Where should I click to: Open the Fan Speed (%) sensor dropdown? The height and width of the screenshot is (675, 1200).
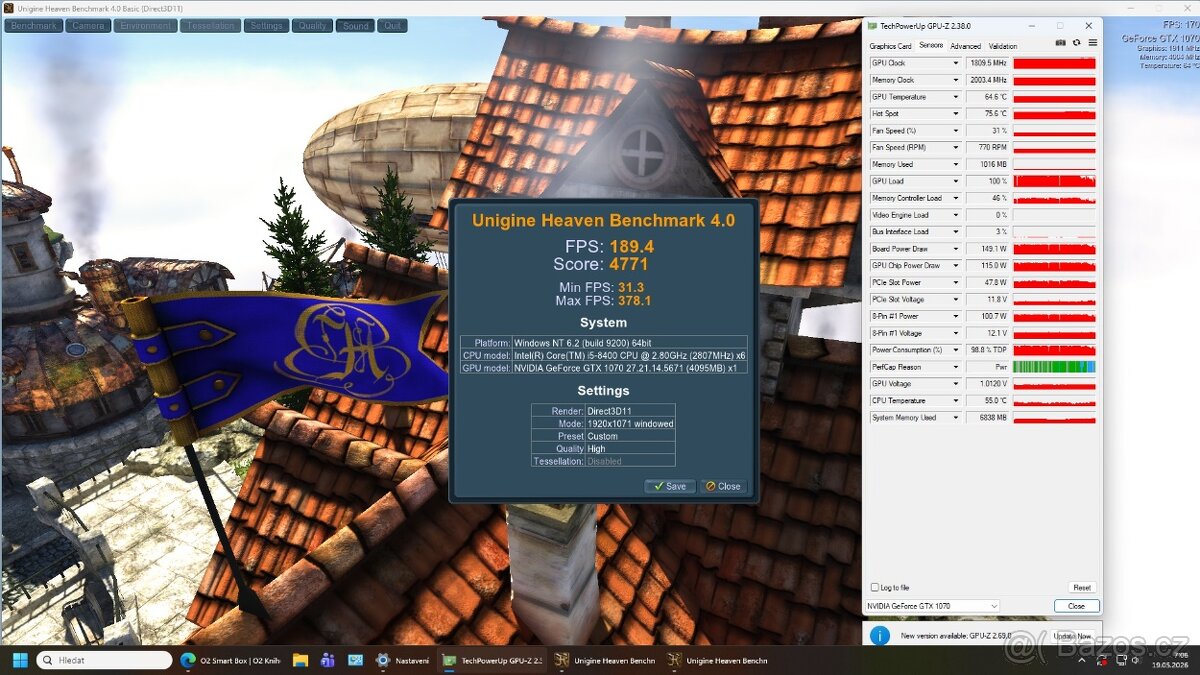pos(955,131)
